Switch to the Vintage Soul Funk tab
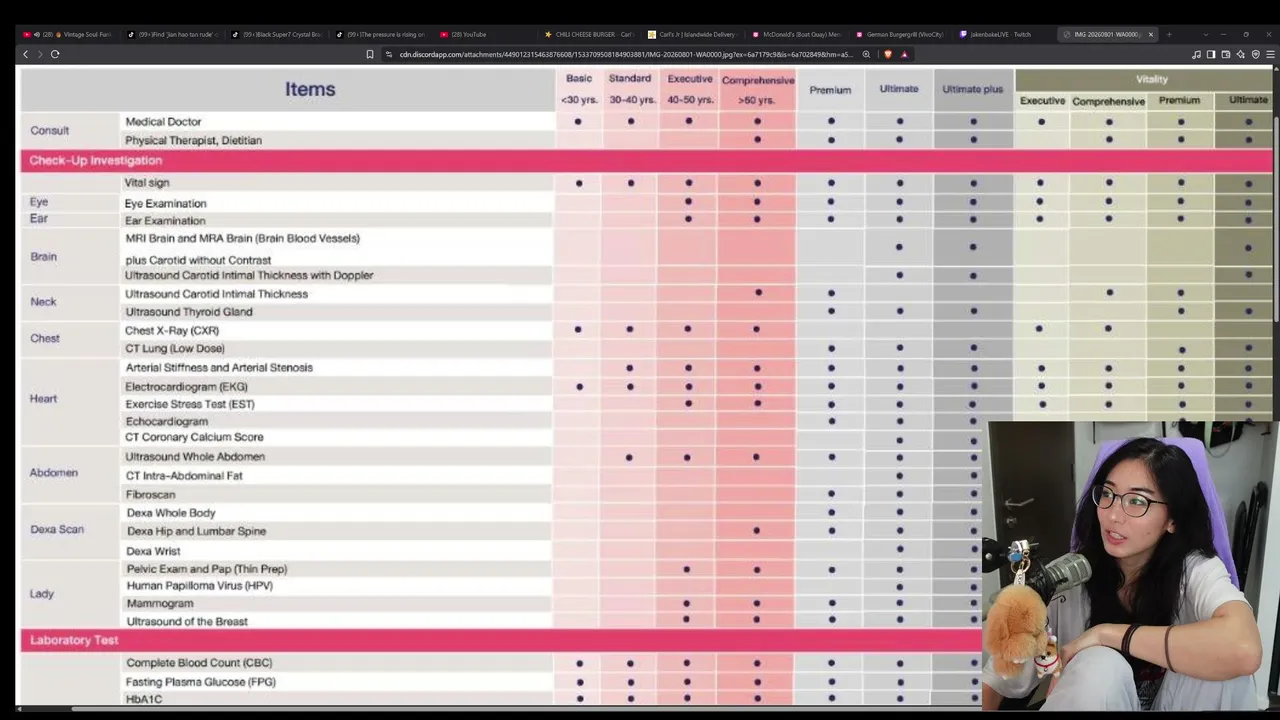The height and width of the screenshot is (720, 1280). [x=70, y=34]
